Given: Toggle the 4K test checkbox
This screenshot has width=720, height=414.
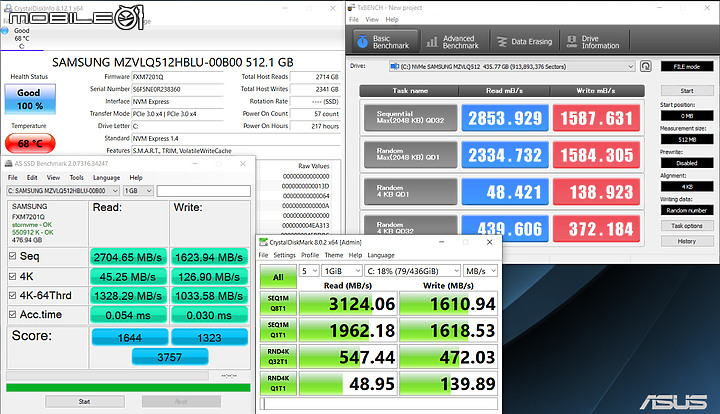Looking at the screenshot, I should [12, 276].
